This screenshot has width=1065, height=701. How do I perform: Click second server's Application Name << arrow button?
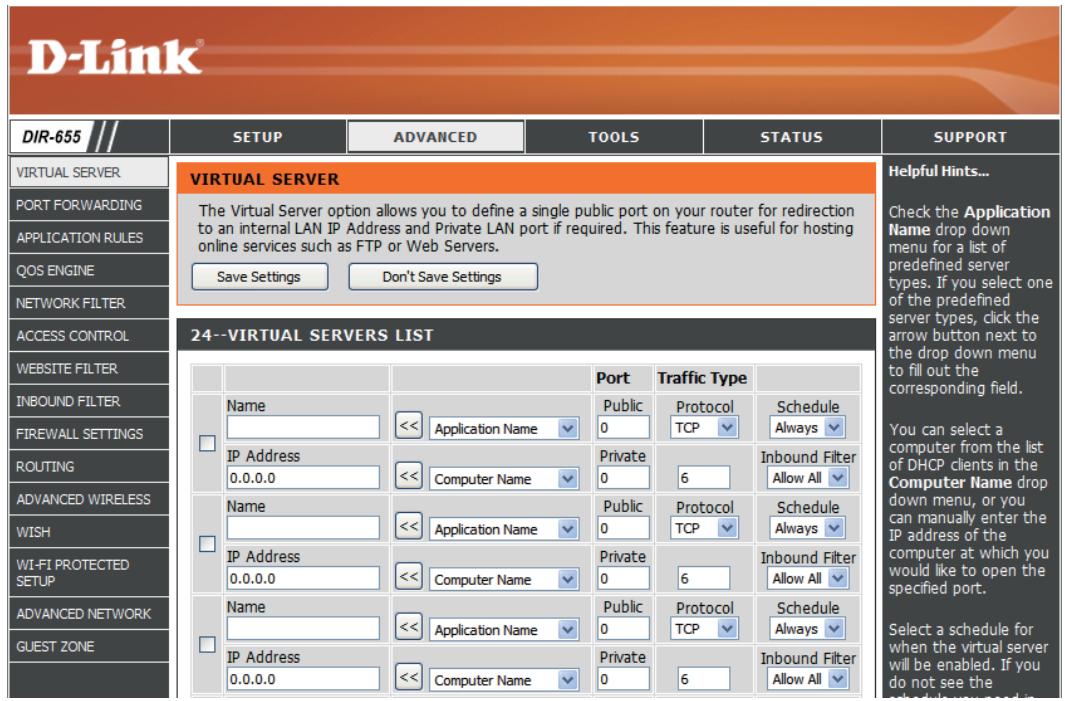tap(409, 526)
